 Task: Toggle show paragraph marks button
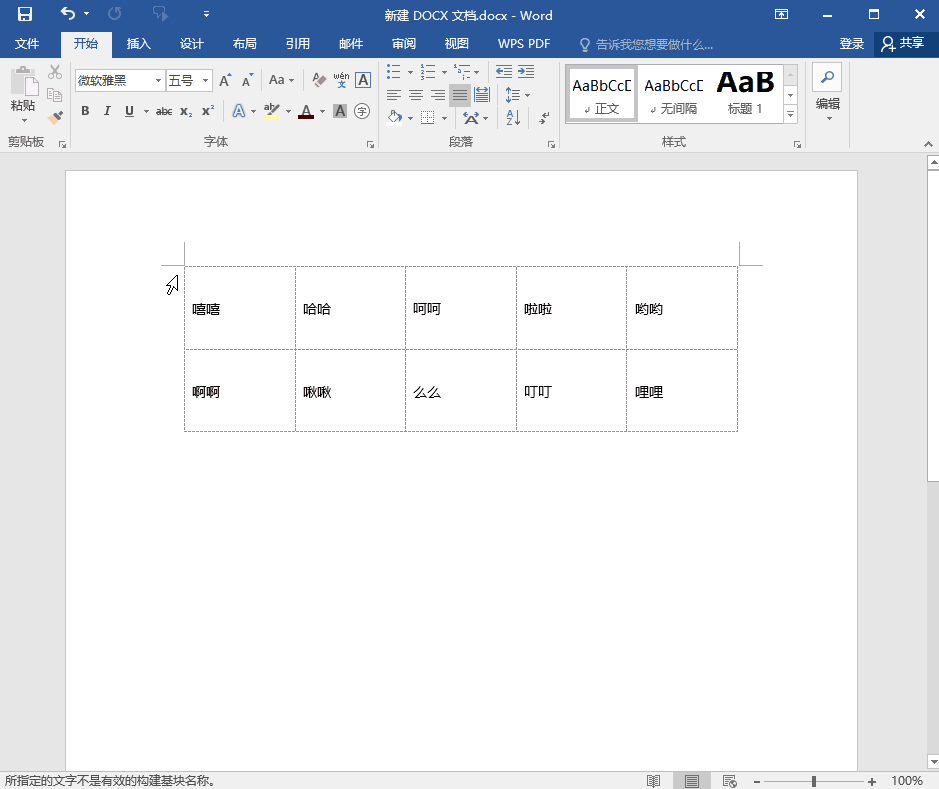[x=543, y=117]
